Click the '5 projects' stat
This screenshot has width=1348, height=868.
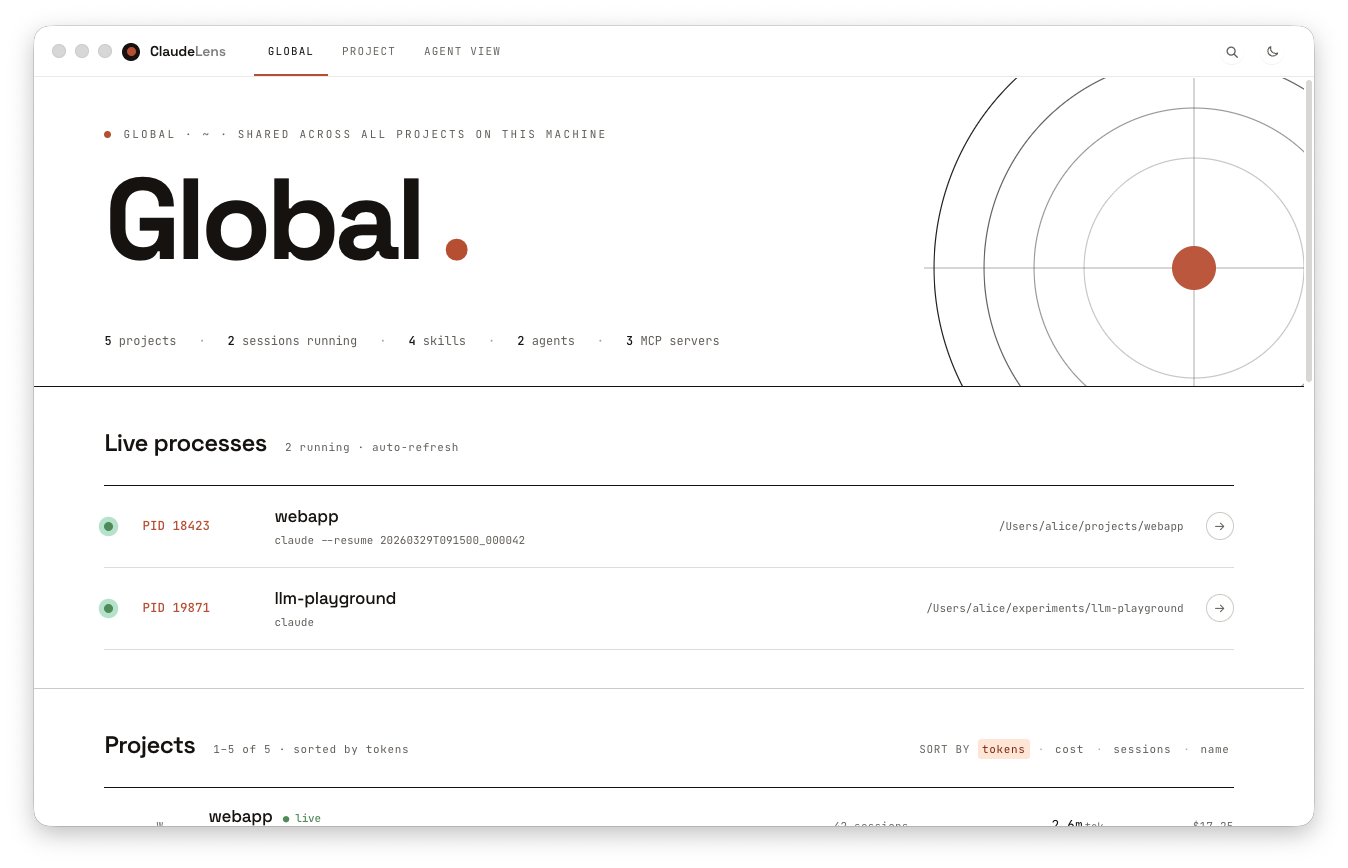[140, 341]
